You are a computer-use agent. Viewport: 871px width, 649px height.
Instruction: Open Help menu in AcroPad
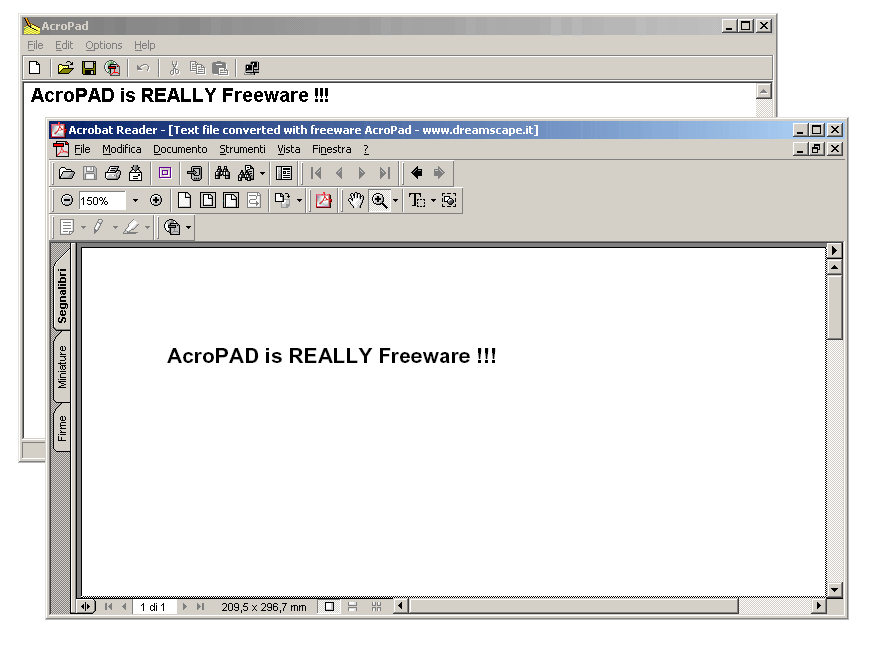coord(144,45)
